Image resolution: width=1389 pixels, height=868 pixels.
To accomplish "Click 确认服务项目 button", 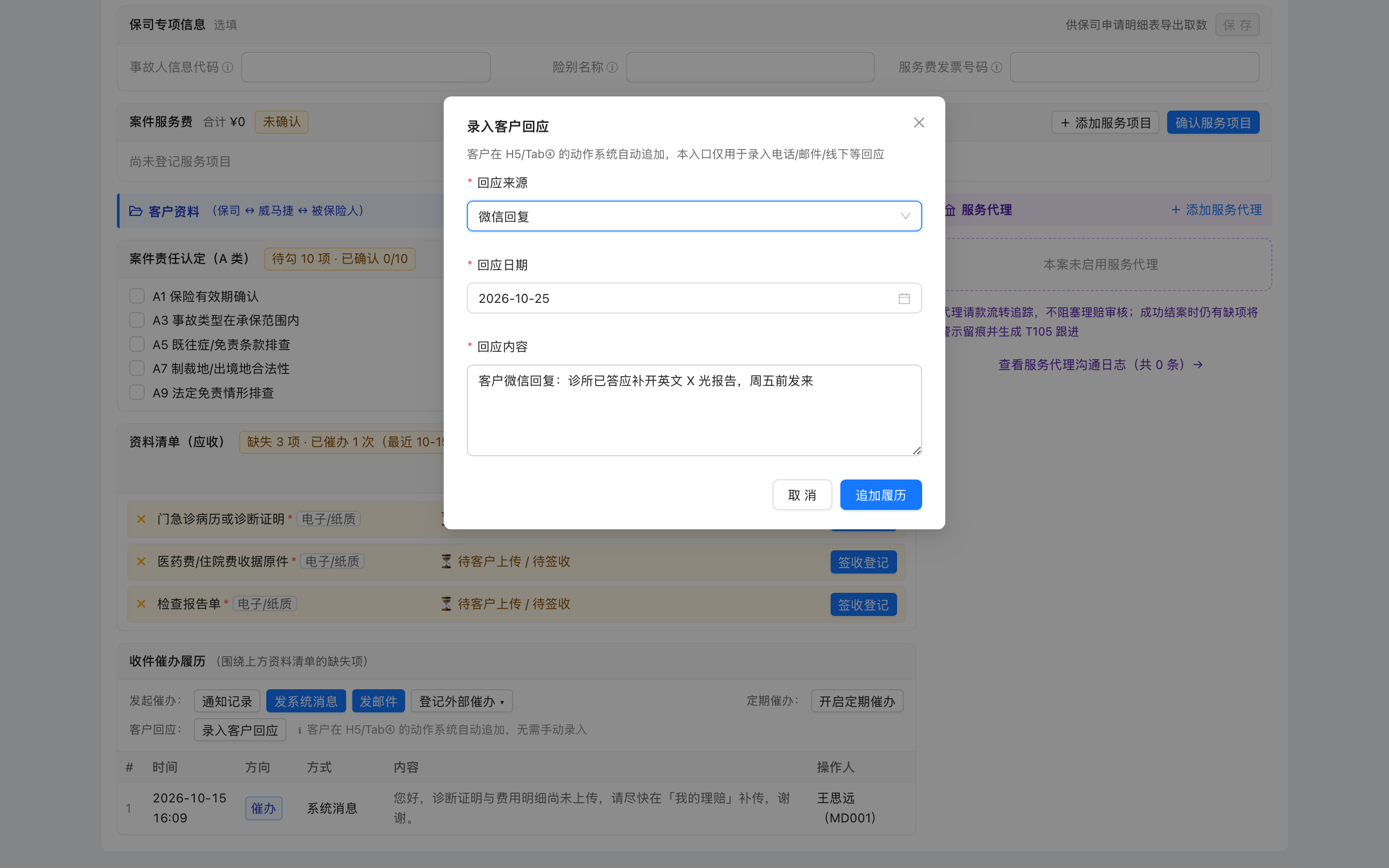I will point(1213,123).
